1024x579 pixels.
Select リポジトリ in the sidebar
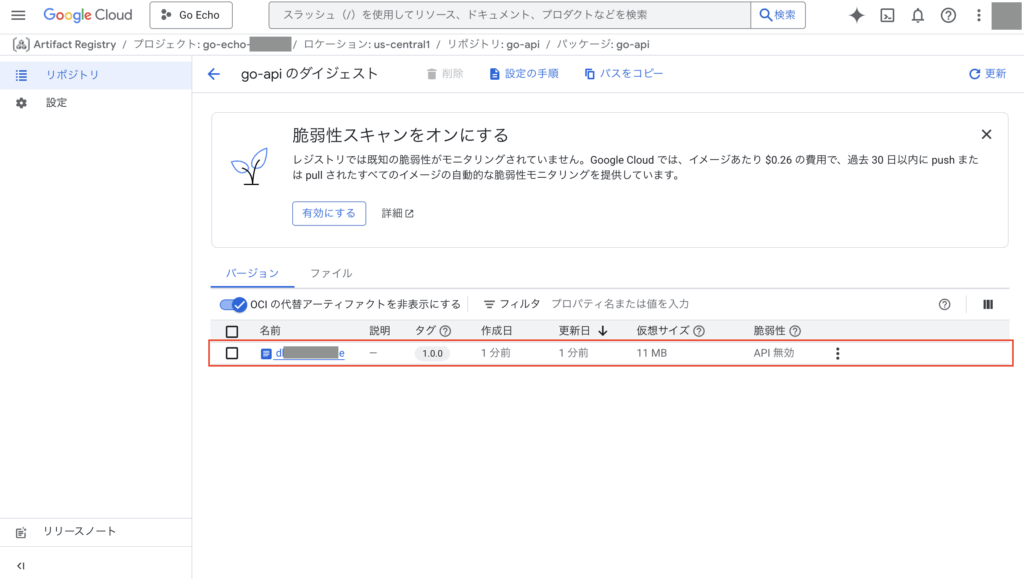pyautogui.click(x=72, y=75)
